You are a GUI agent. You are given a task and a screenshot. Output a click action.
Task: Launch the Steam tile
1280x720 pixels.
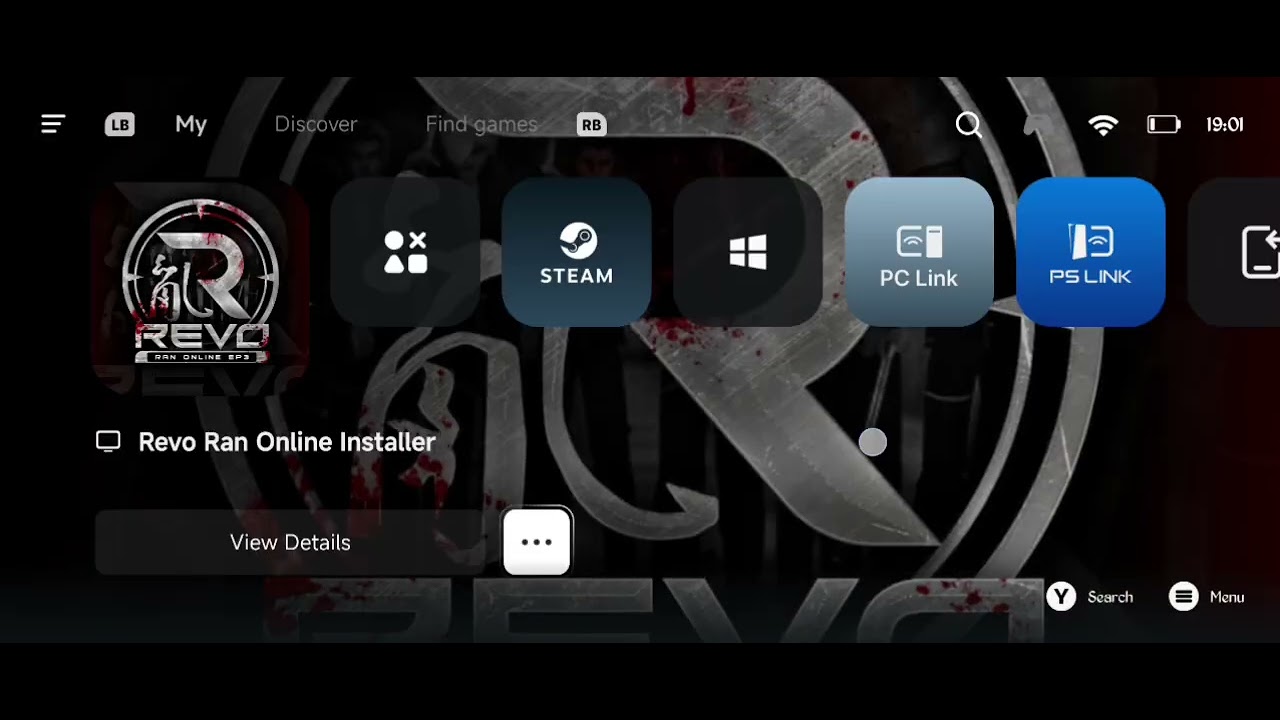577,252
